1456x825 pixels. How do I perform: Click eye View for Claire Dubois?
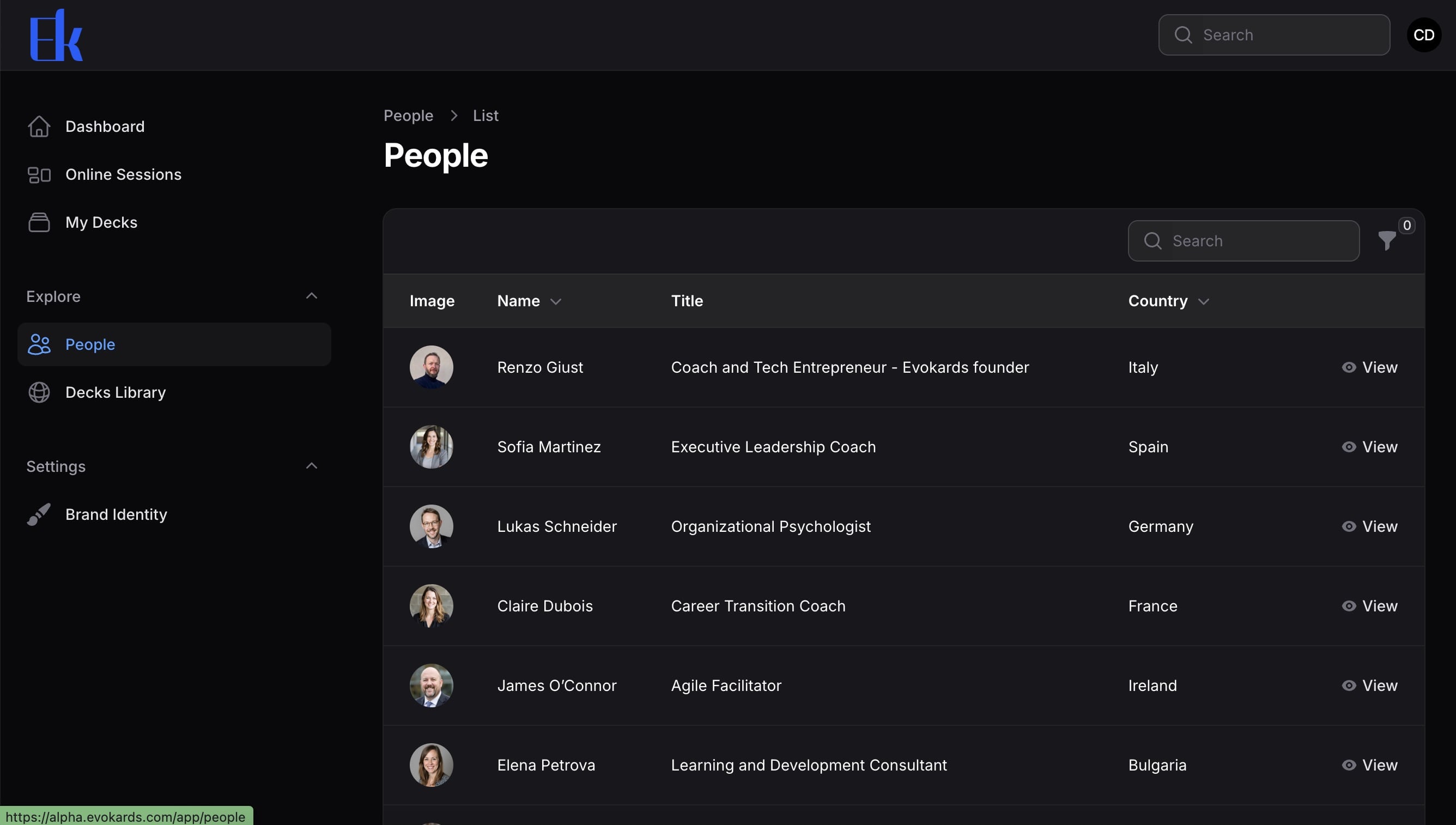coord(1369,606)
